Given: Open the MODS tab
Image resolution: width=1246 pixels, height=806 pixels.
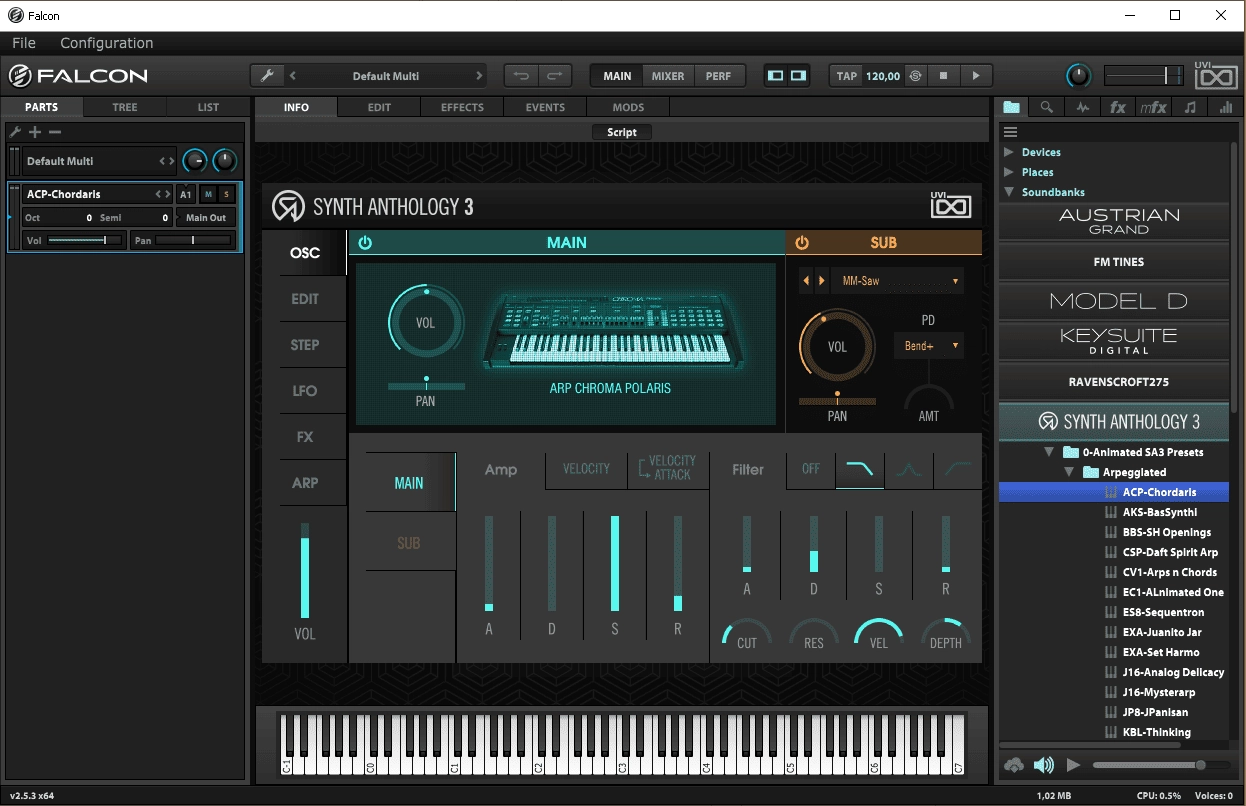Looking at the screenshot, I should (x=628, y=107).
